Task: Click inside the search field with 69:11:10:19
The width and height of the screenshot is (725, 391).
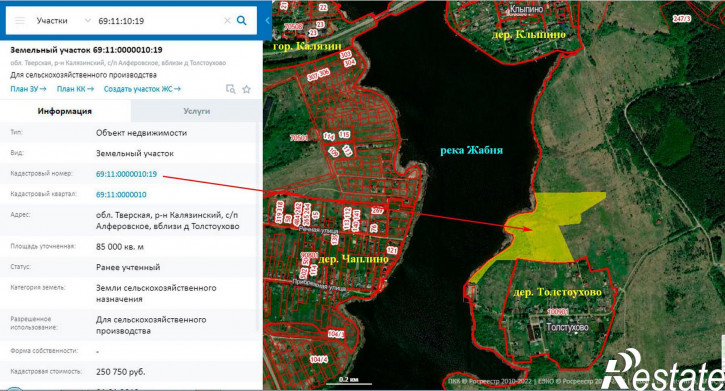Action: click(x=157, y=21)
